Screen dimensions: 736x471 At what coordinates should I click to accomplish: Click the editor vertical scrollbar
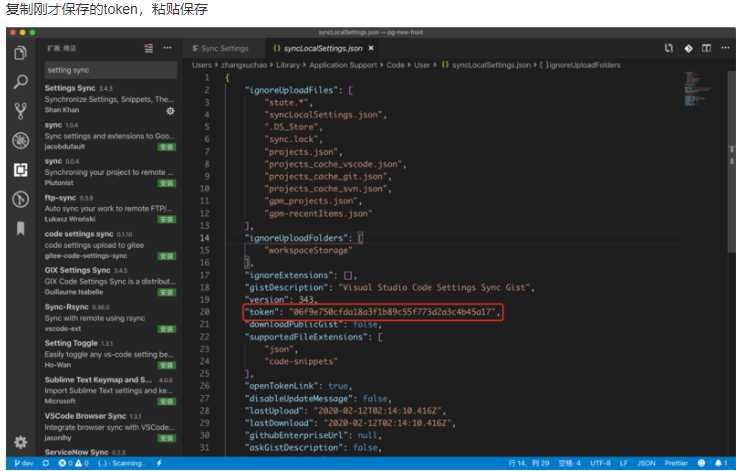click(731, 162)
